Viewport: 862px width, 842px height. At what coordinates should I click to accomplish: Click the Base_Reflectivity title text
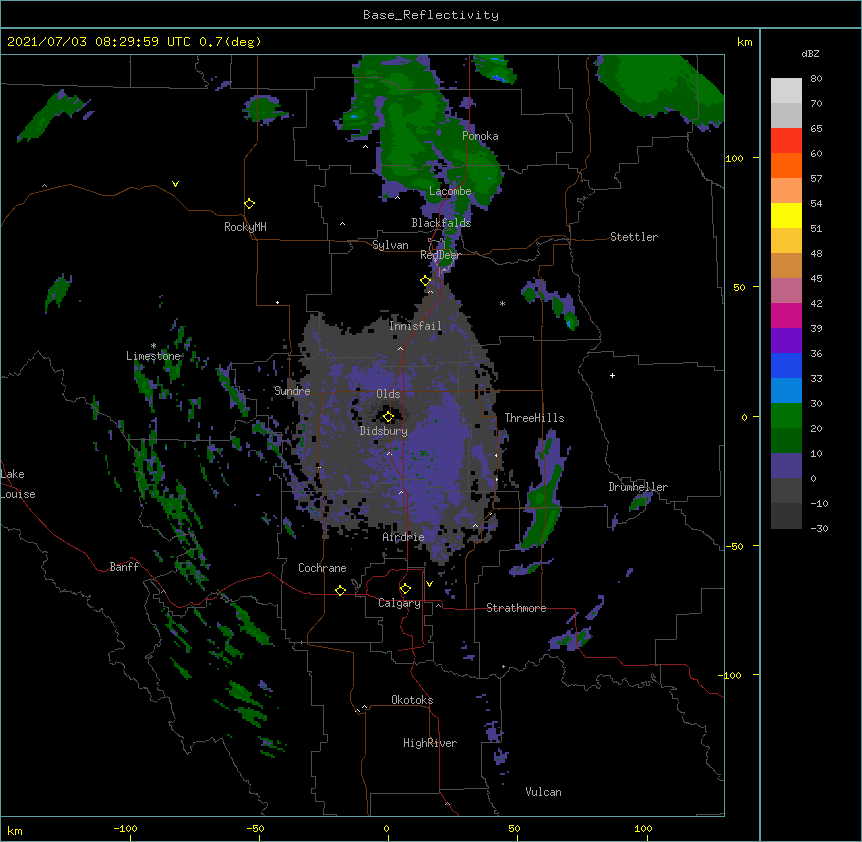(x=431, y=15)
